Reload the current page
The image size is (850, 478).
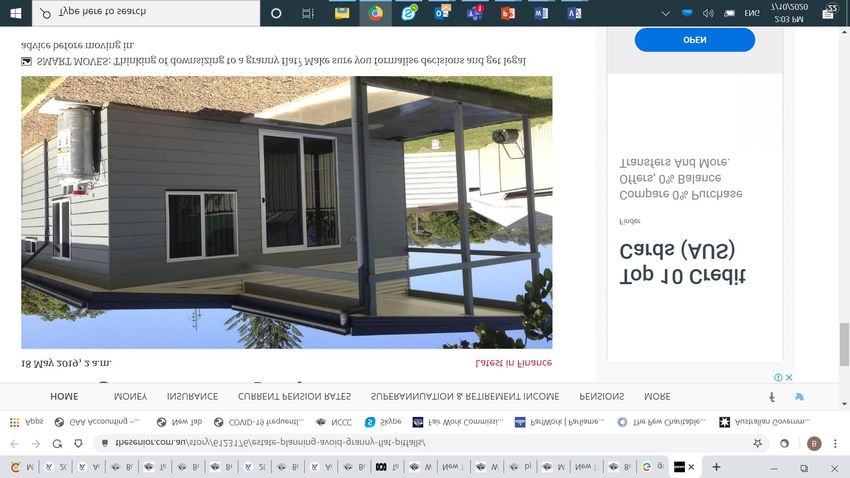57,443
